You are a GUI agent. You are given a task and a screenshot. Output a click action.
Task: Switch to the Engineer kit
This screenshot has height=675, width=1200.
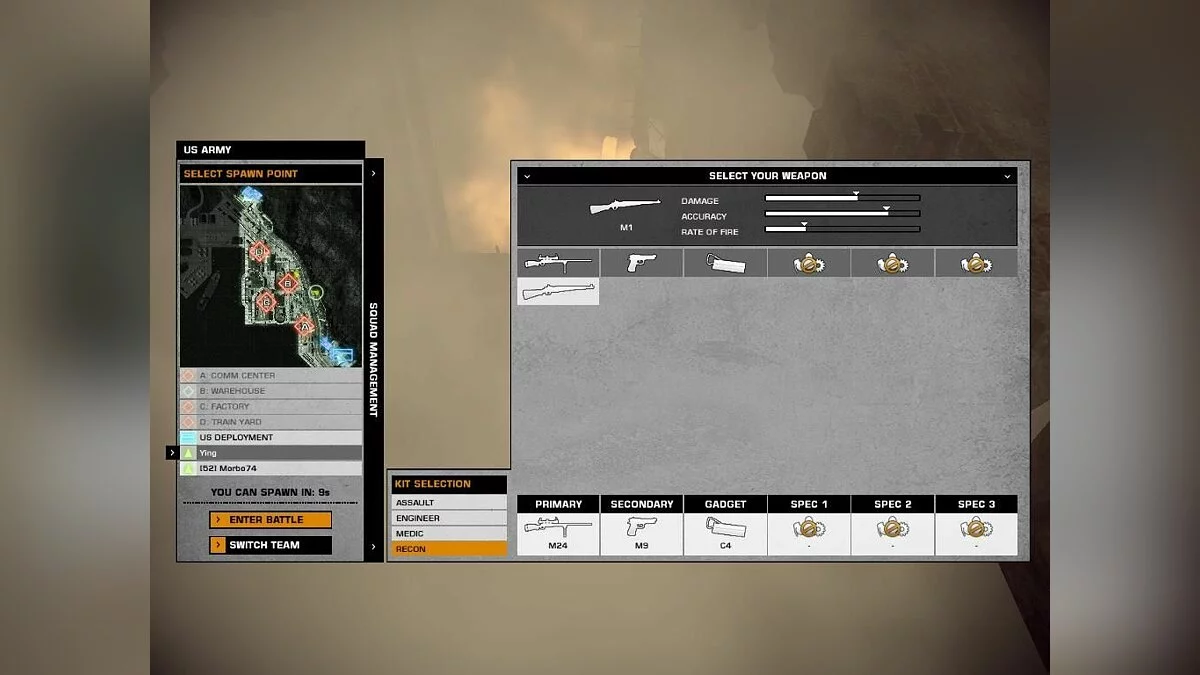(448, 518)
